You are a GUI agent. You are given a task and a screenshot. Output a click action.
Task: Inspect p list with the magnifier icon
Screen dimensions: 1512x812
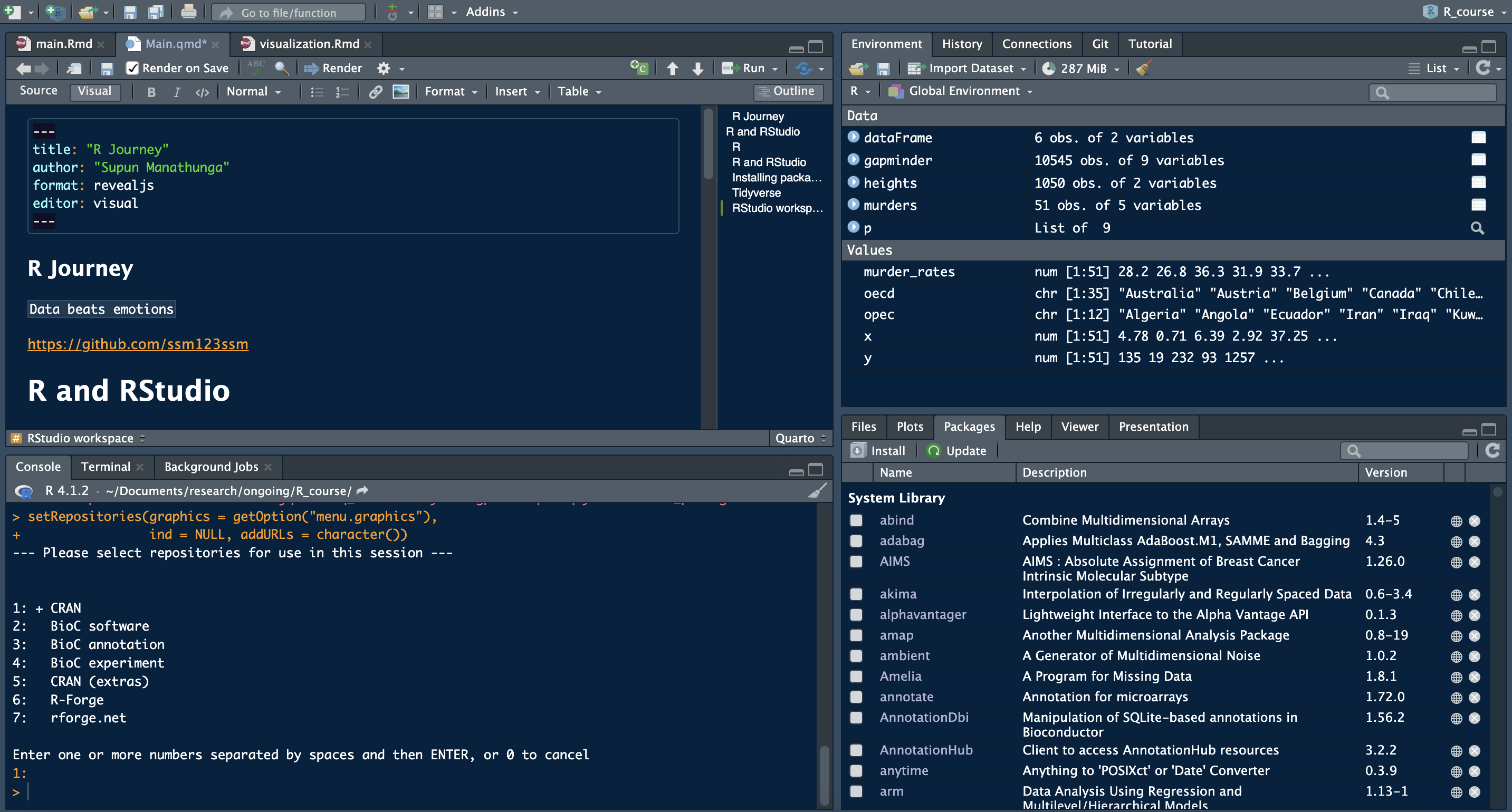pos(1477,228)
